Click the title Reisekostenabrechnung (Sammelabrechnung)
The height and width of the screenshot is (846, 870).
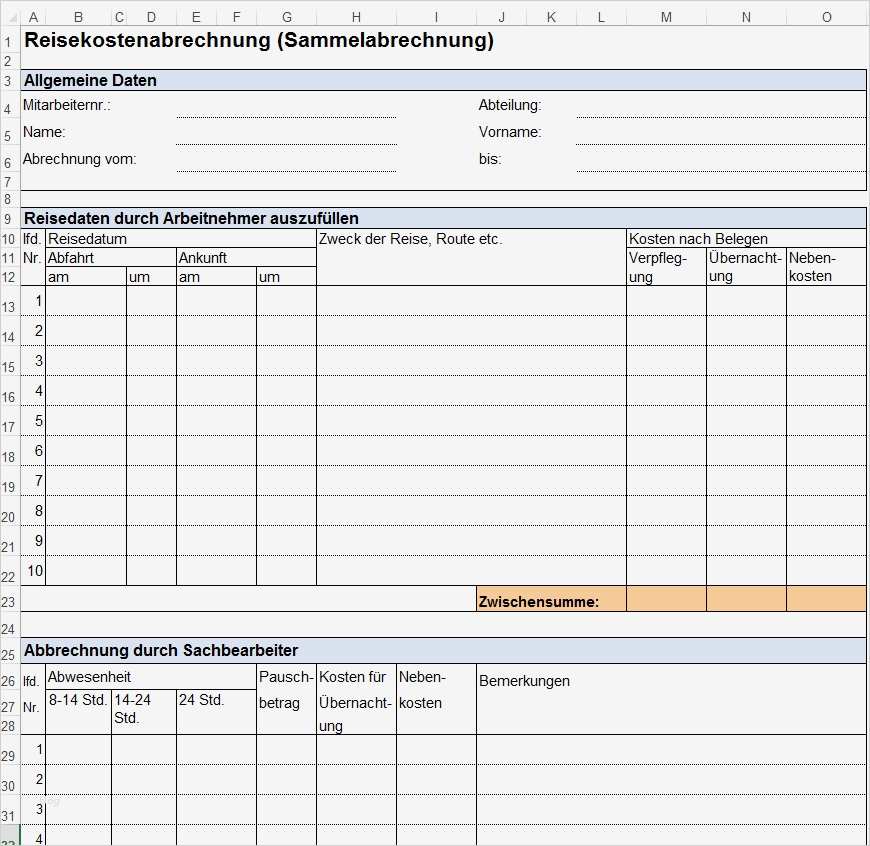pyautogui.click(x=260, y=41)
